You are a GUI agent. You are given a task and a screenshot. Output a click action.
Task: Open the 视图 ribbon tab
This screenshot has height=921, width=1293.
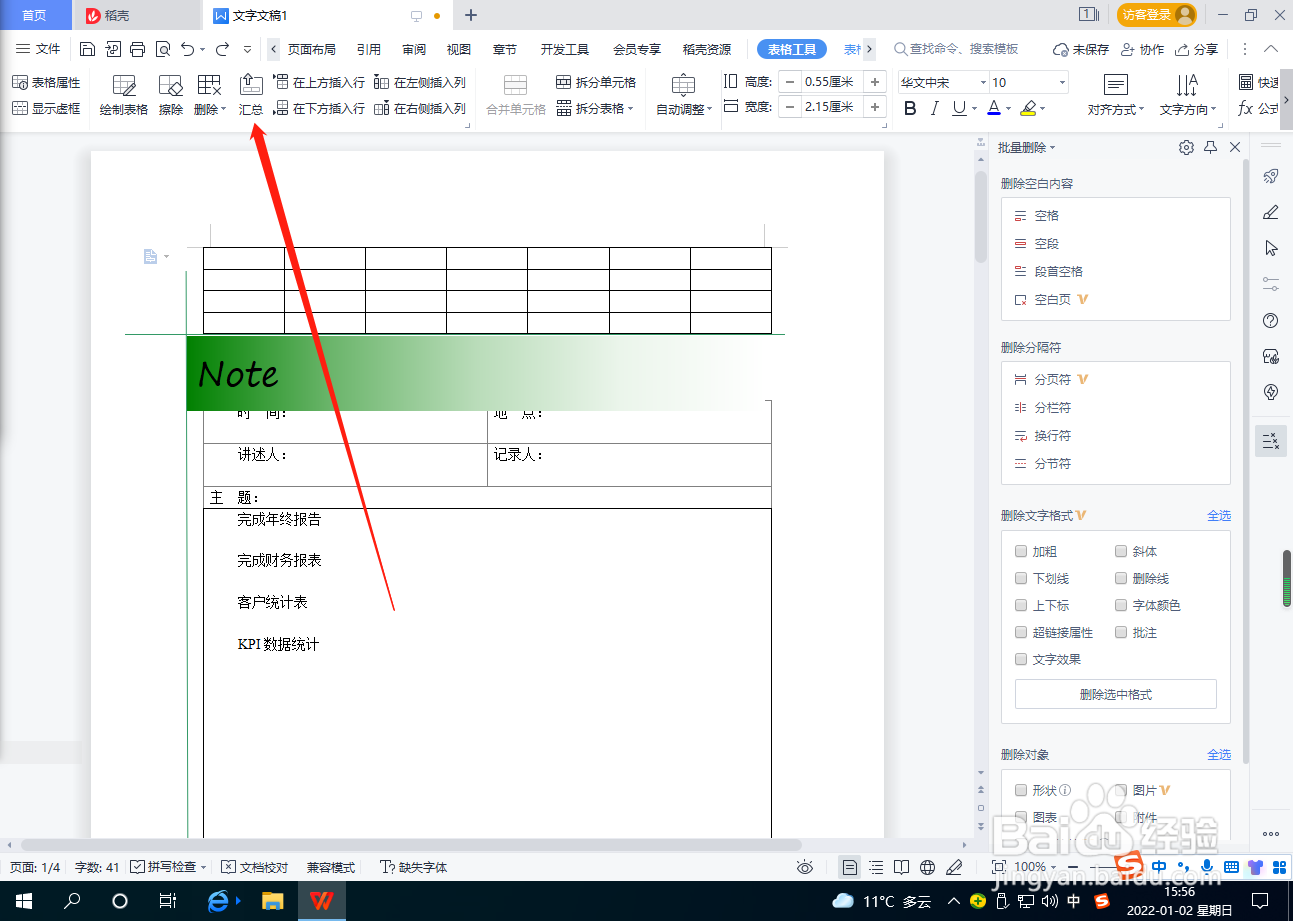pyautogui.click(x=459, y=49)
